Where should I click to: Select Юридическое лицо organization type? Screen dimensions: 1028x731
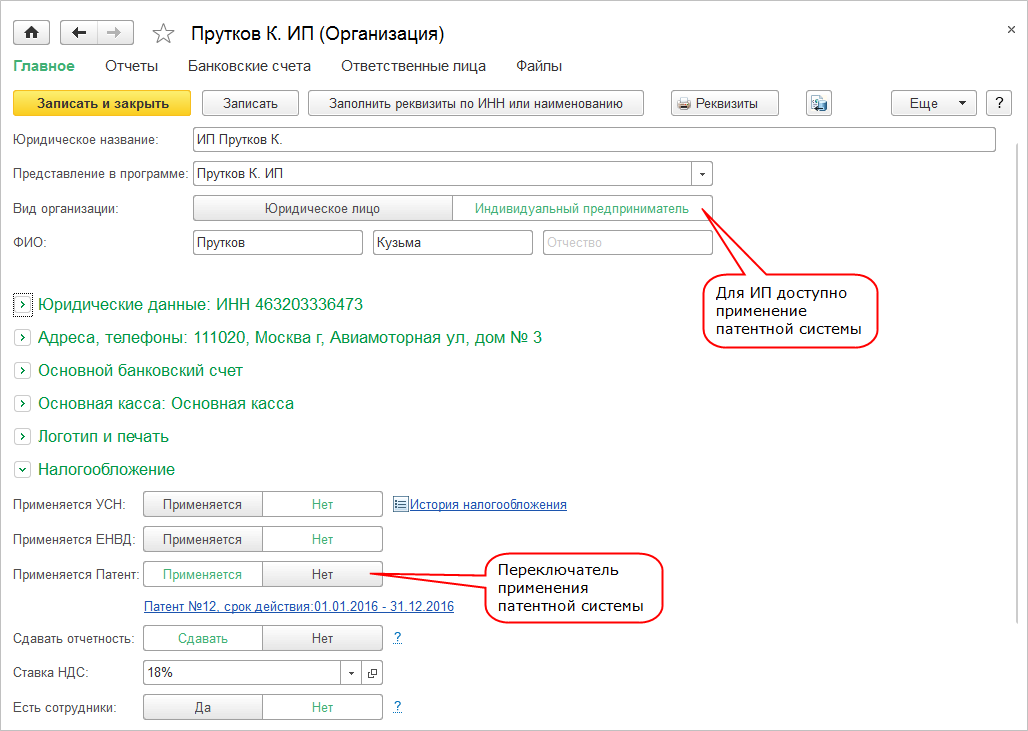point(322,209)
